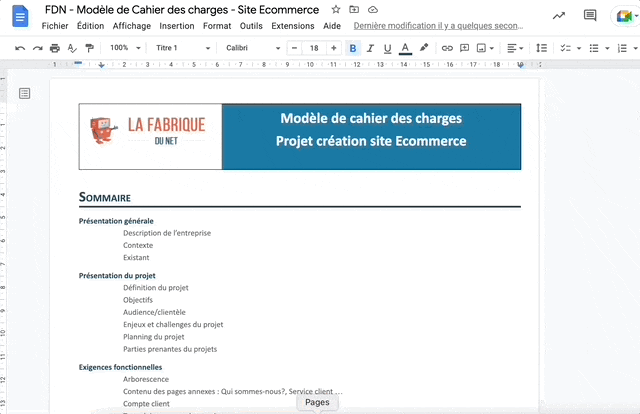The width and height of the screenshot is (640, 414).
Task: Click the print icon
Action: [x=55, y=48]
